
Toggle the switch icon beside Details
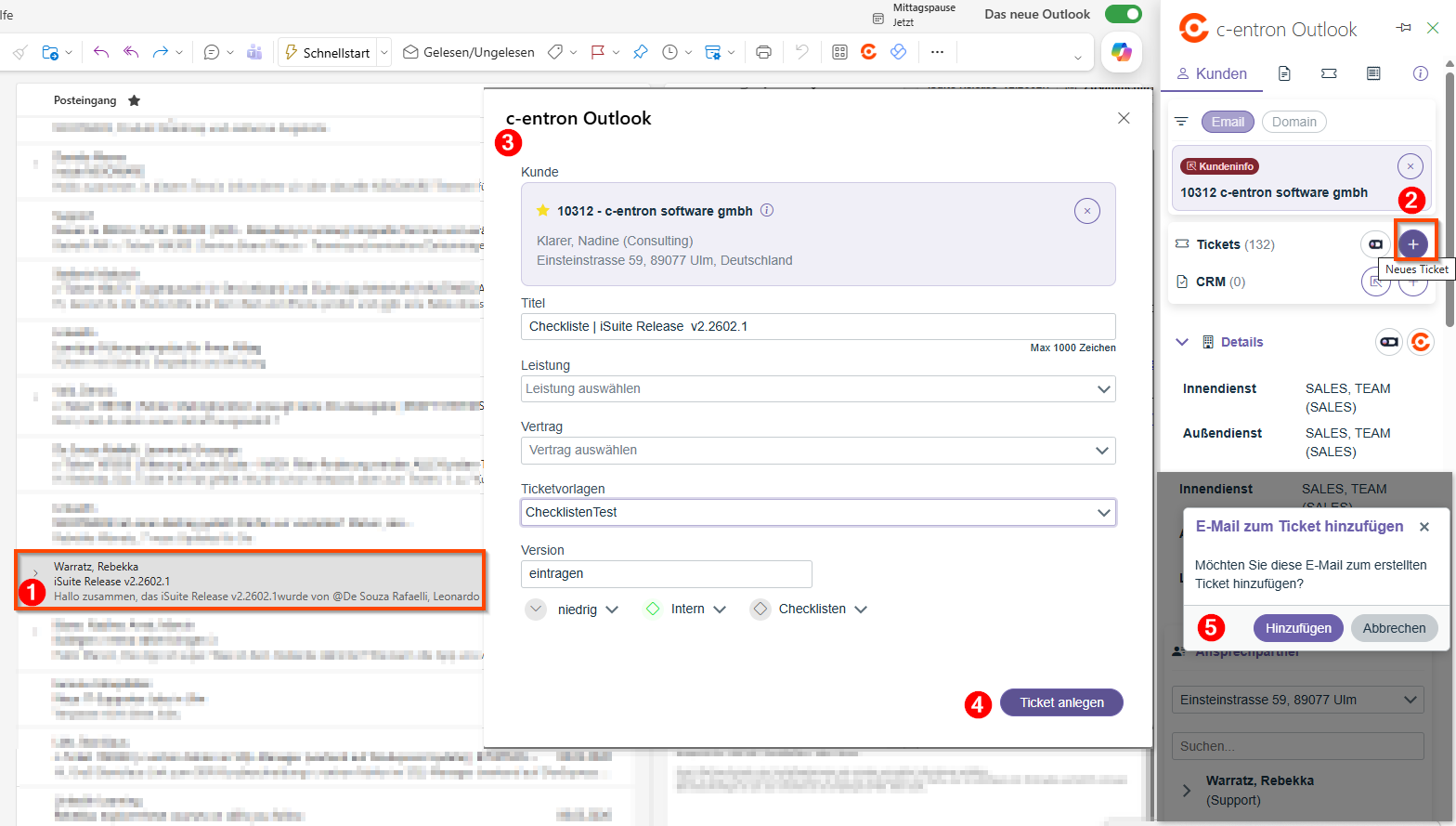click(x=1389, y=342)
